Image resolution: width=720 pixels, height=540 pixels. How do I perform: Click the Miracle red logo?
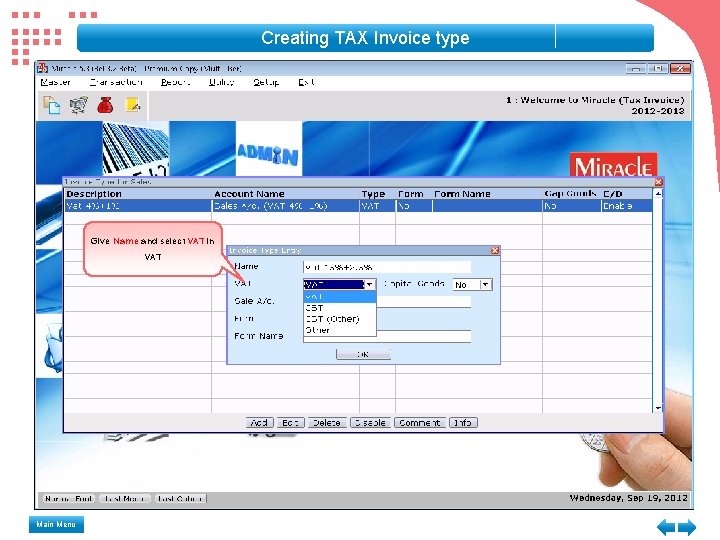[x=613, y=165]
